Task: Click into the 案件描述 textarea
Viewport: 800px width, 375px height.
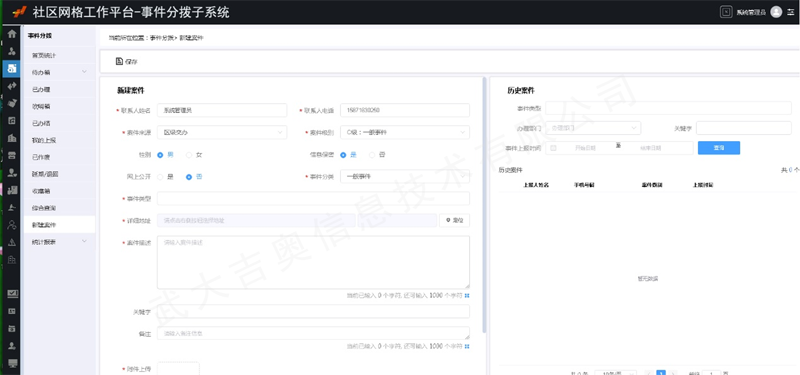Action: [x=313, y=262]
